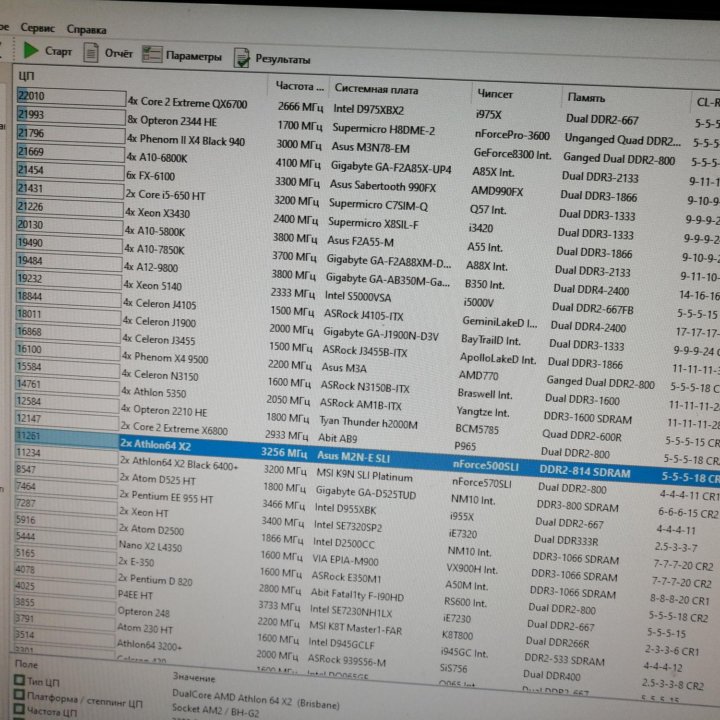Select the Nano X2 L4350 result row
The image size is (720, 720).
pyautogui.click(x=150, y=547)
